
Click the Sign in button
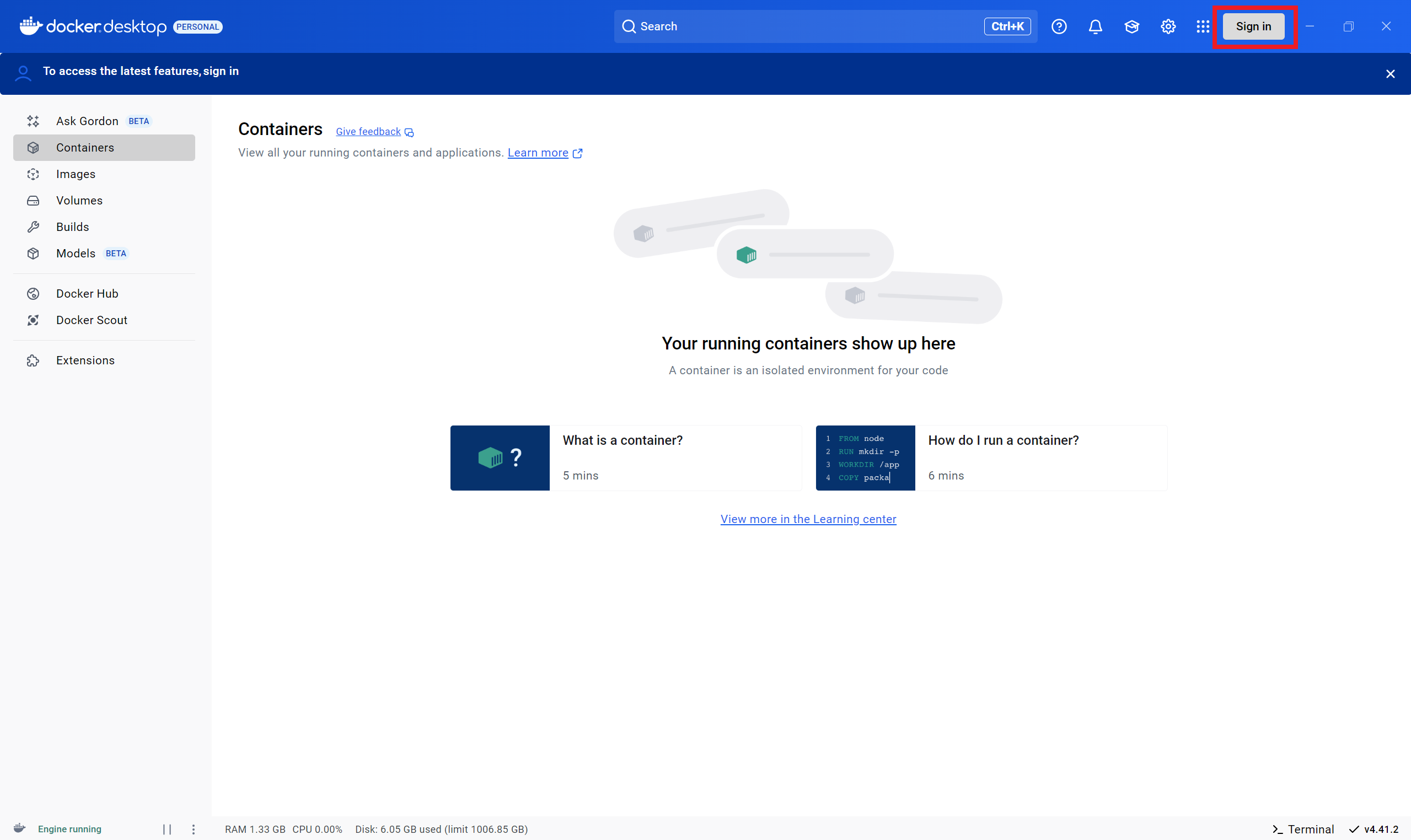point(1253,26)
